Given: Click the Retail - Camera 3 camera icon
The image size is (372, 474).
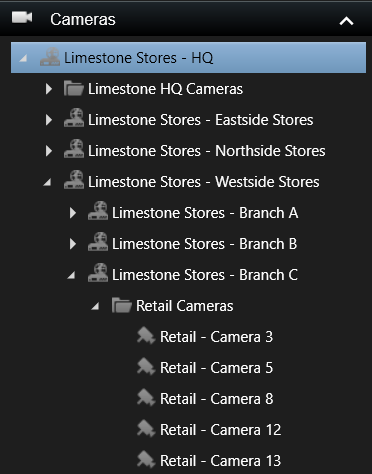Looking at the screenshot, I should tap(146, 336).
